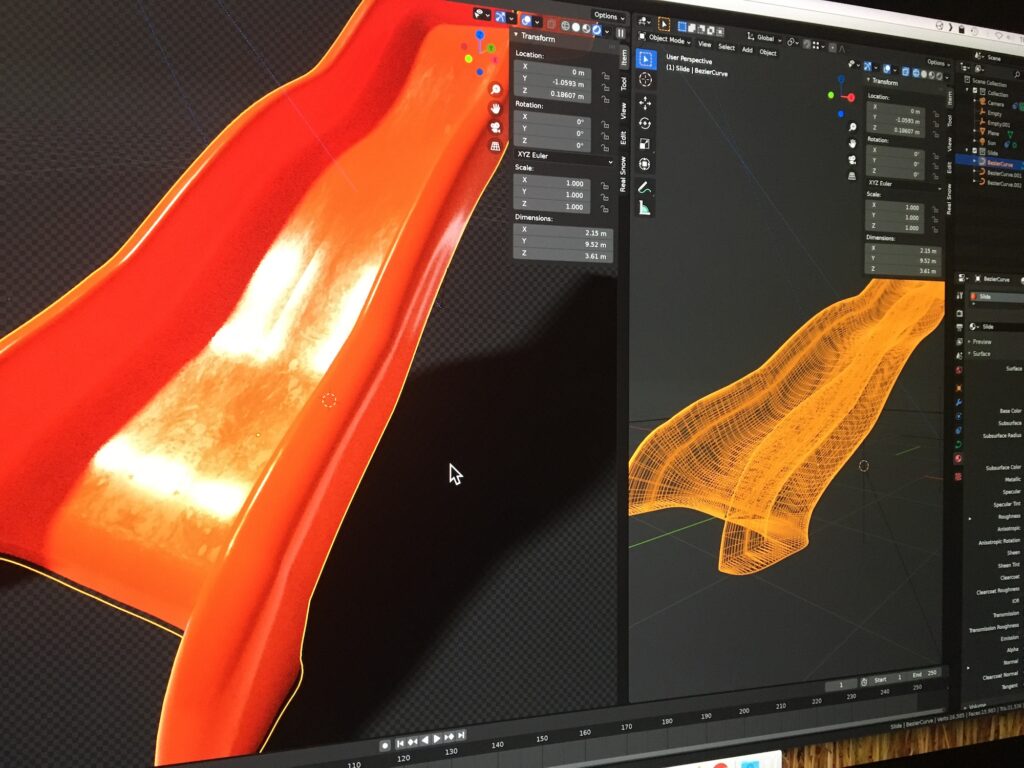Click pan hand icon in left viewport

tap(496, 108)
